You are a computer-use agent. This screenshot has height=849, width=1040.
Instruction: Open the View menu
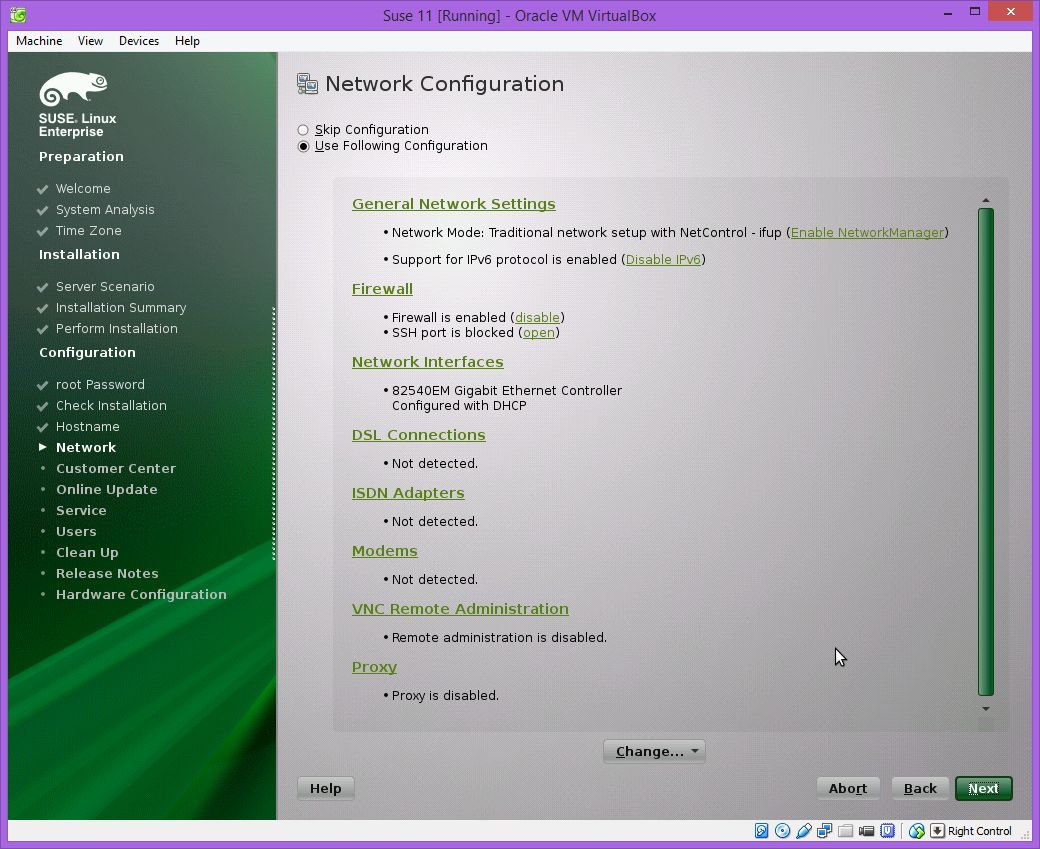click(x=90, y=41)
